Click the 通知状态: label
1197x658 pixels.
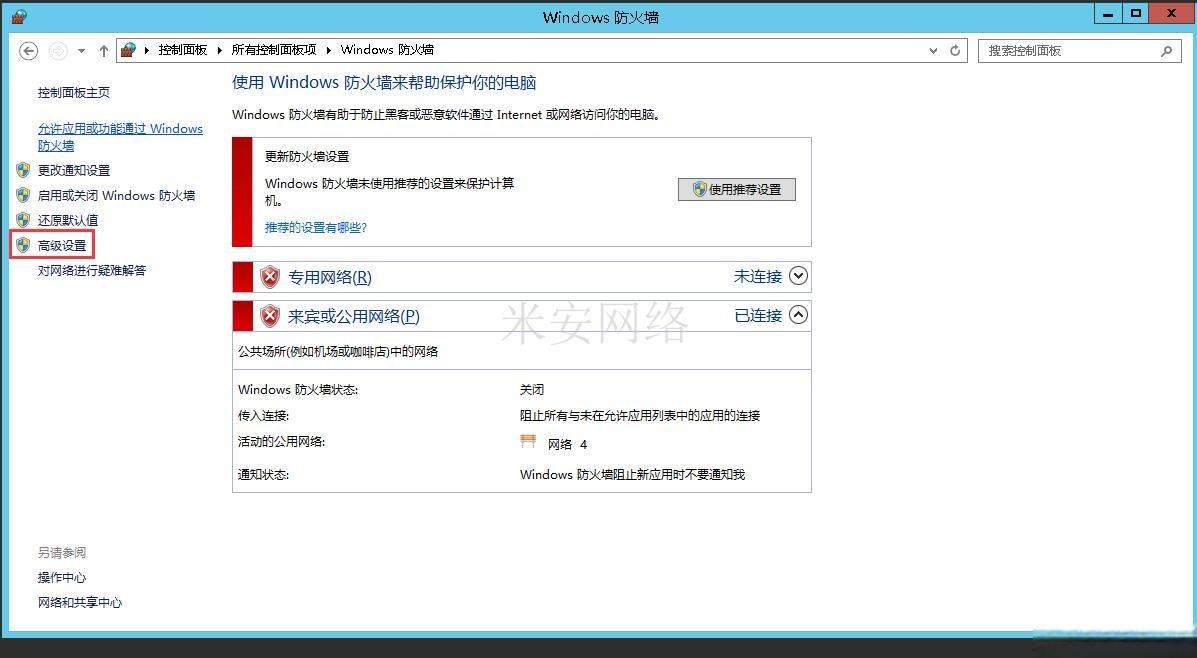tap(263, 475)
